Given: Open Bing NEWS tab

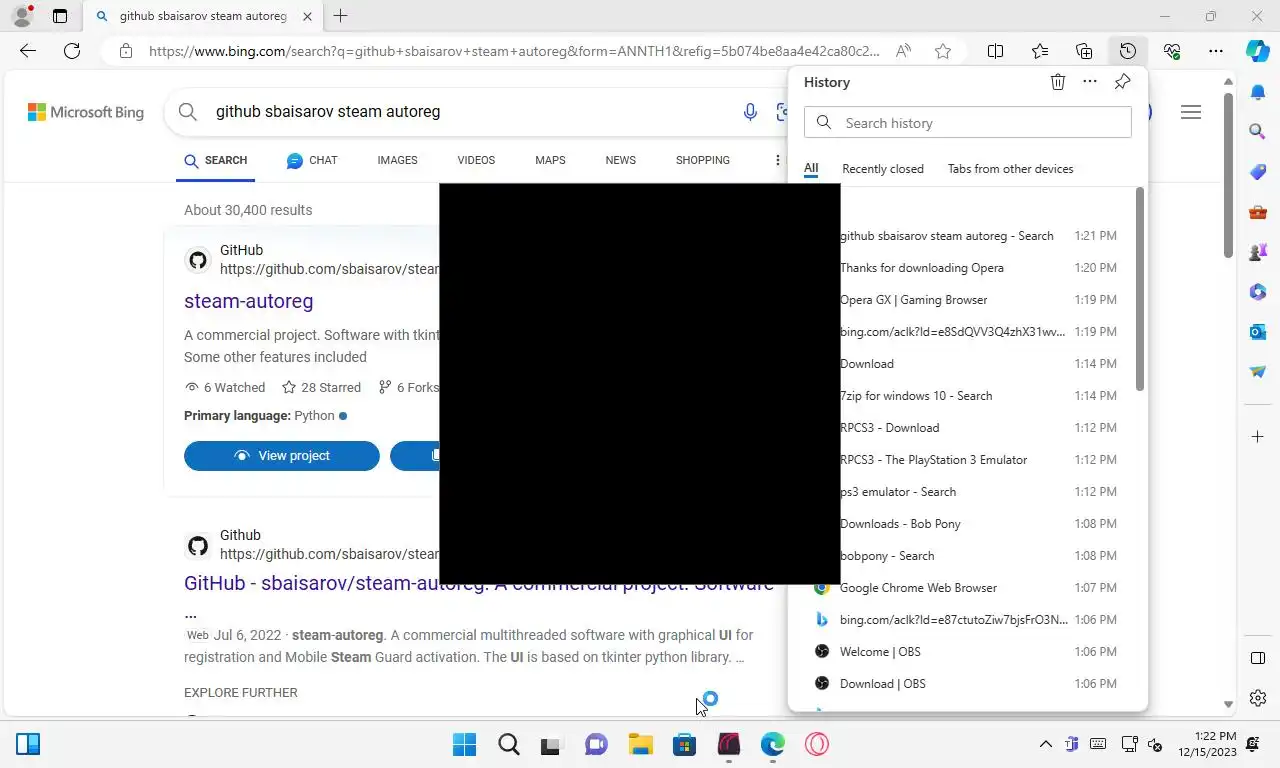Looking at the screenshot, I should pyautogui.click(x=620, y=160).
